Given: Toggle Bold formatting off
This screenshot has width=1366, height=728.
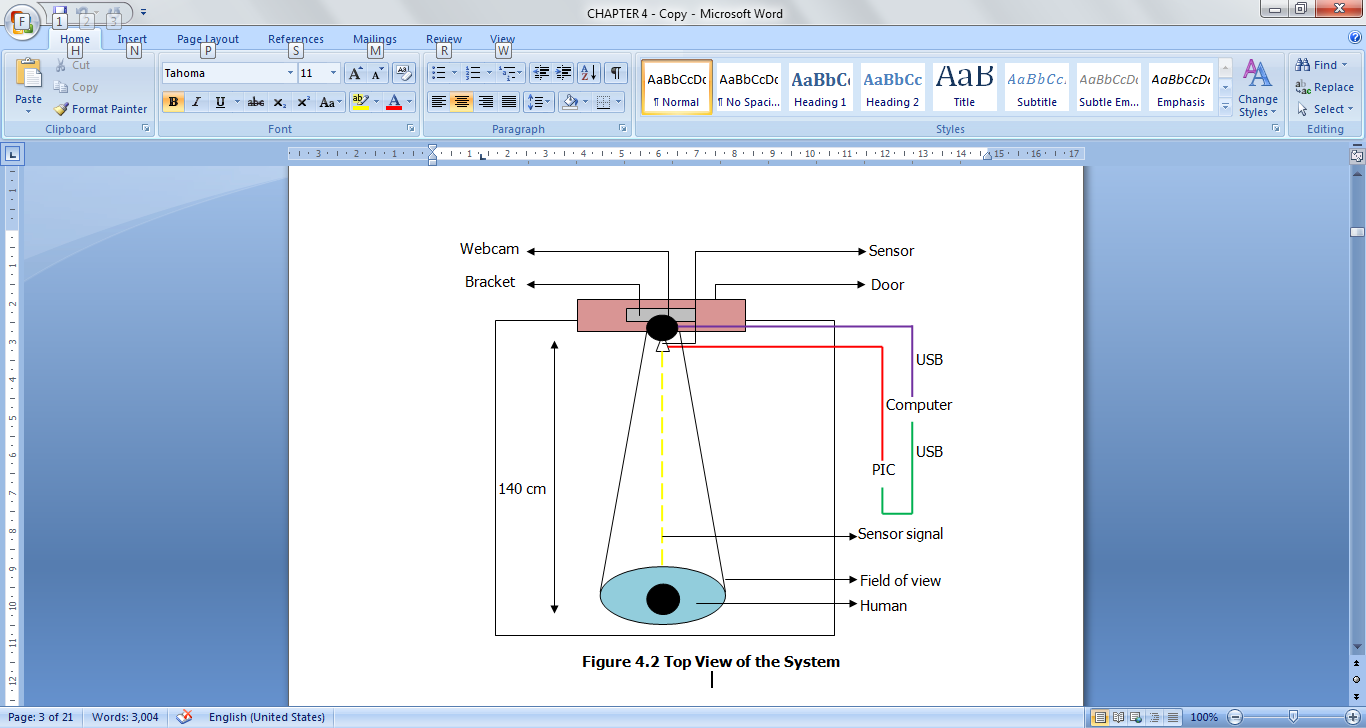Looking at the screenshot, I should coord(173,102).
